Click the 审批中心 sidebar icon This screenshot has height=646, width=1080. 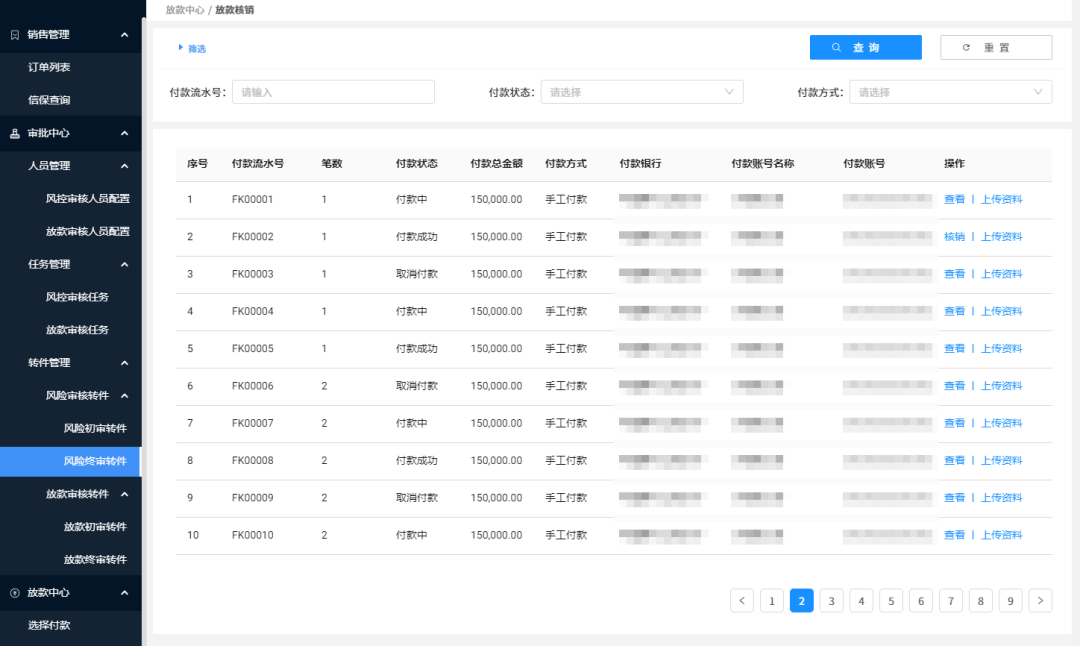(x=13, y=133)
